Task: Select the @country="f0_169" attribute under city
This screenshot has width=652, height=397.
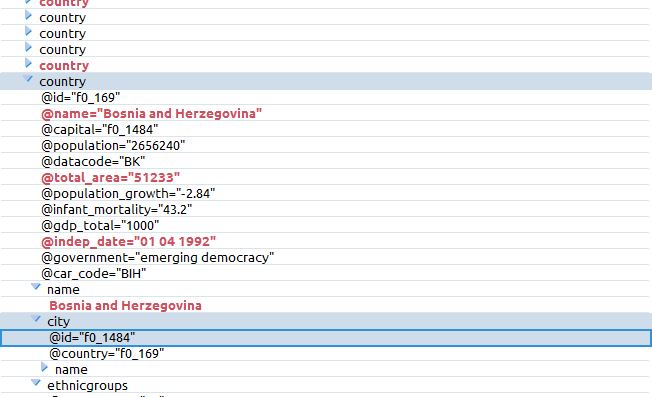Action: tap(106, 354)
